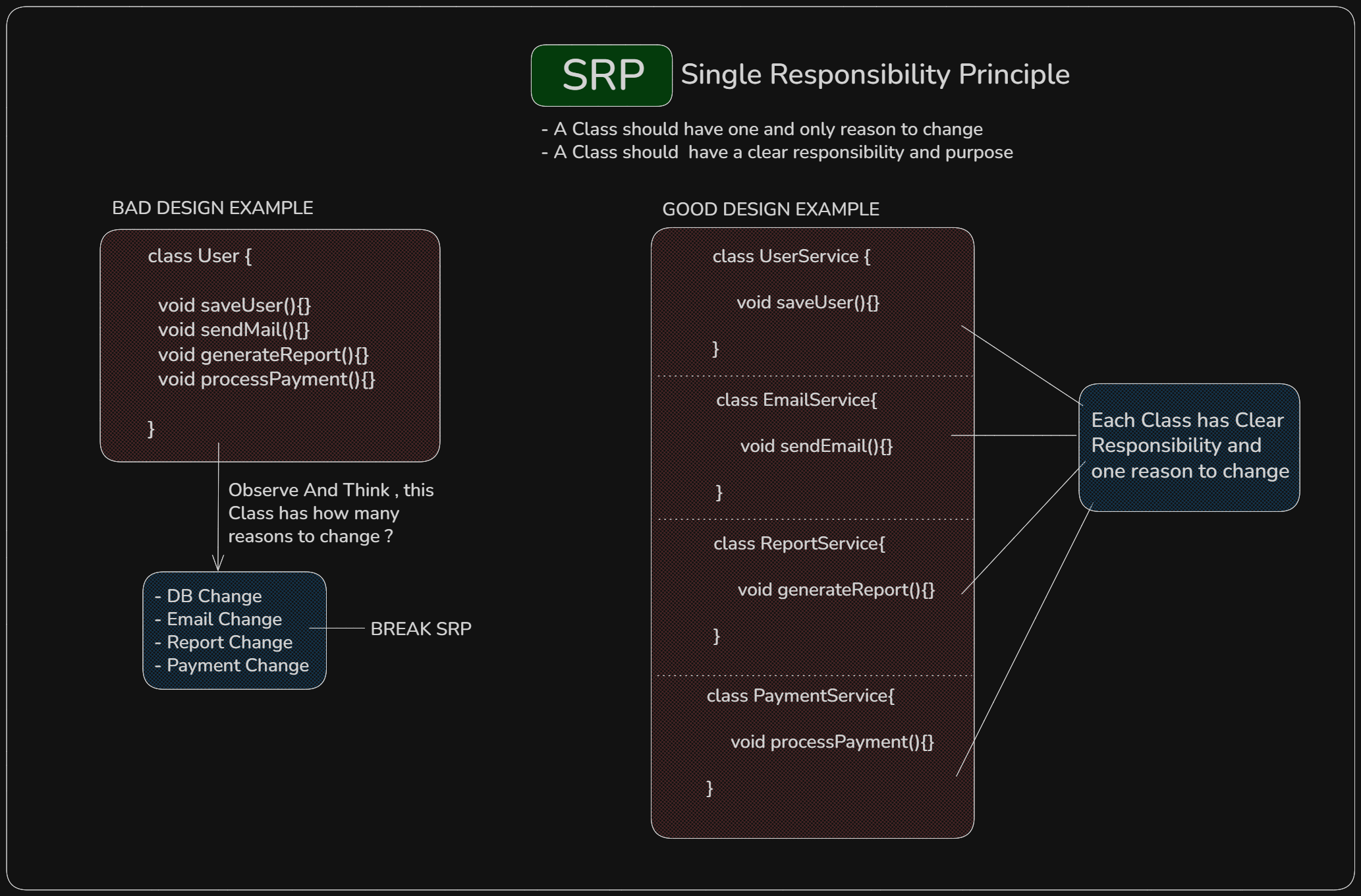Click the '- DB Change' item
The height and width of the screenshot is (896, 1361).
pos(208,596)
